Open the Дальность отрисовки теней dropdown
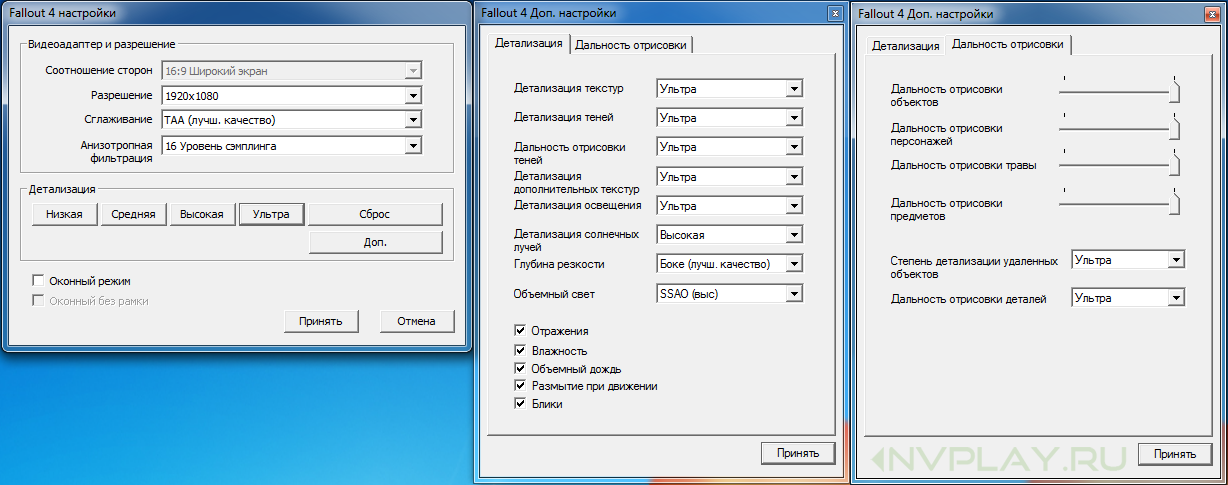1228x485 pixels. (730, 147)
